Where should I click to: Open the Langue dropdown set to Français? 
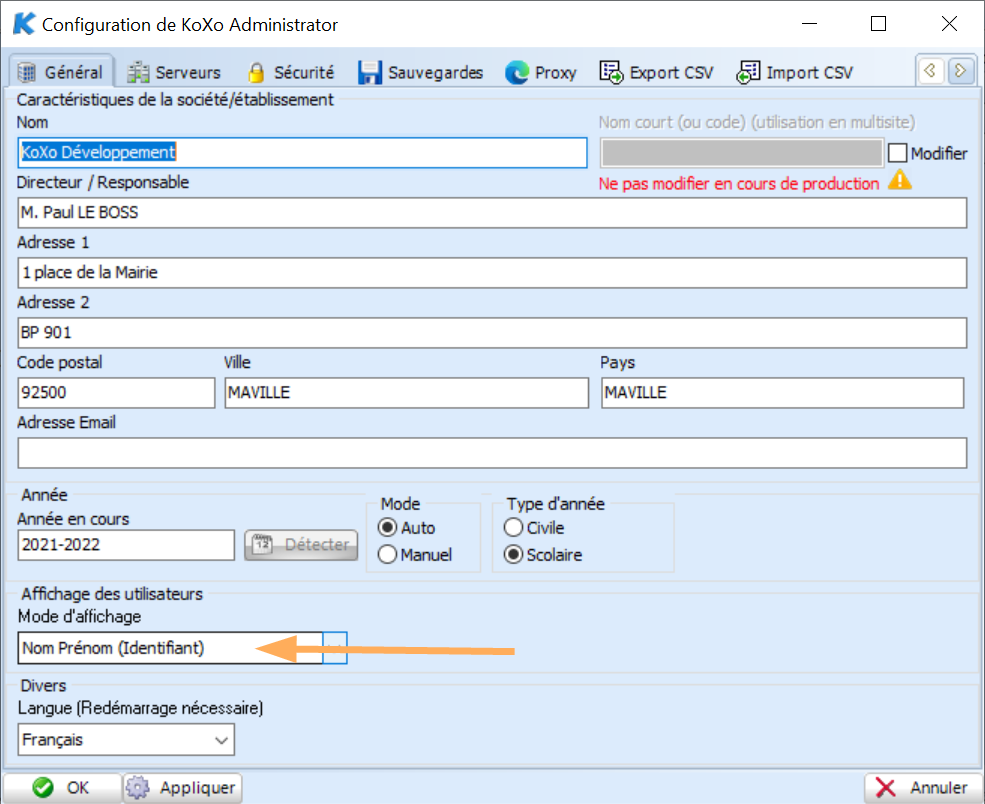pos(126,740)
